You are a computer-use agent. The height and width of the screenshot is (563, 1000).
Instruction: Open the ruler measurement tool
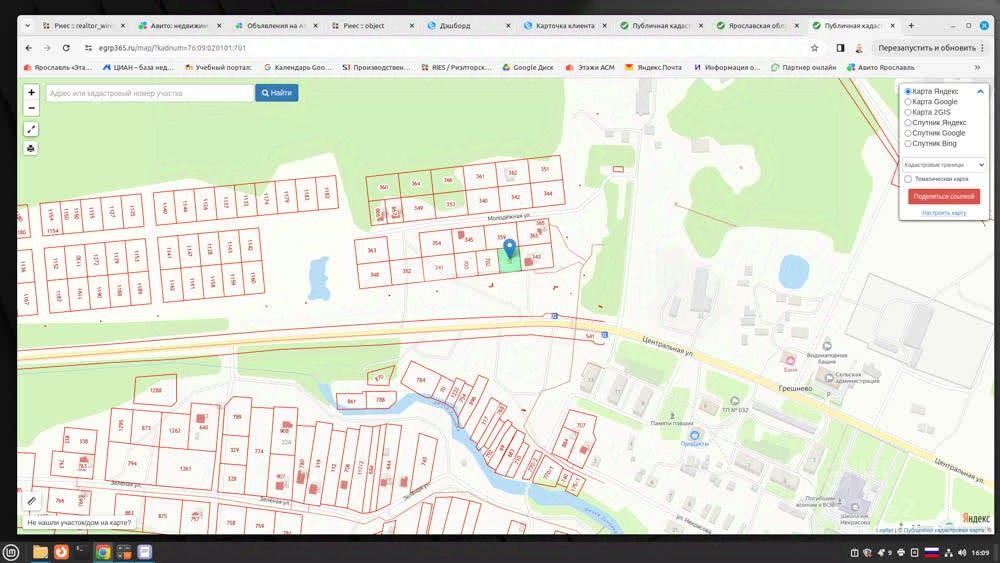coord(31,500)
